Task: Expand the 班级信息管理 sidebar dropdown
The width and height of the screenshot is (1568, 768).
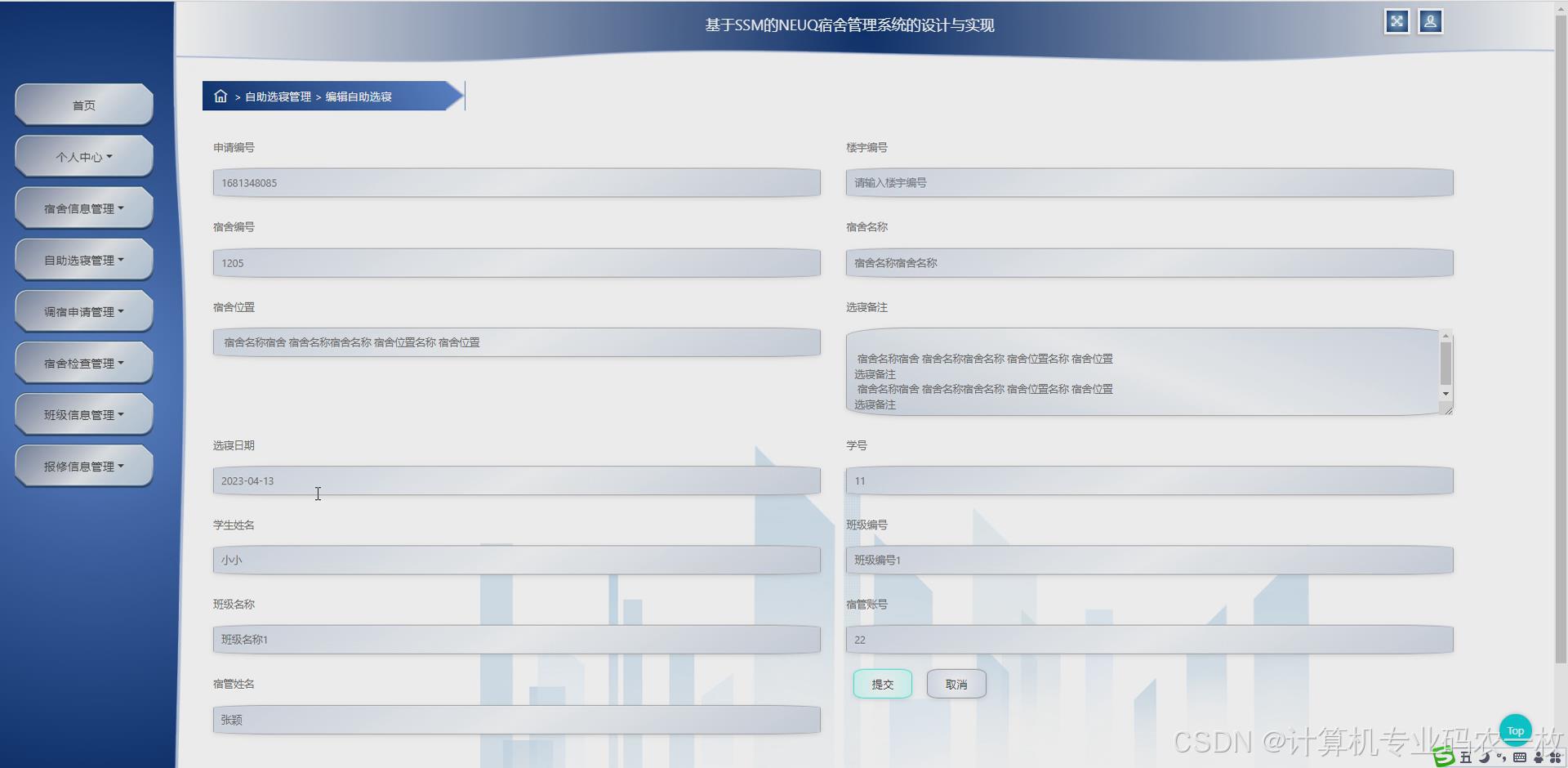Action: click(83, 413)
